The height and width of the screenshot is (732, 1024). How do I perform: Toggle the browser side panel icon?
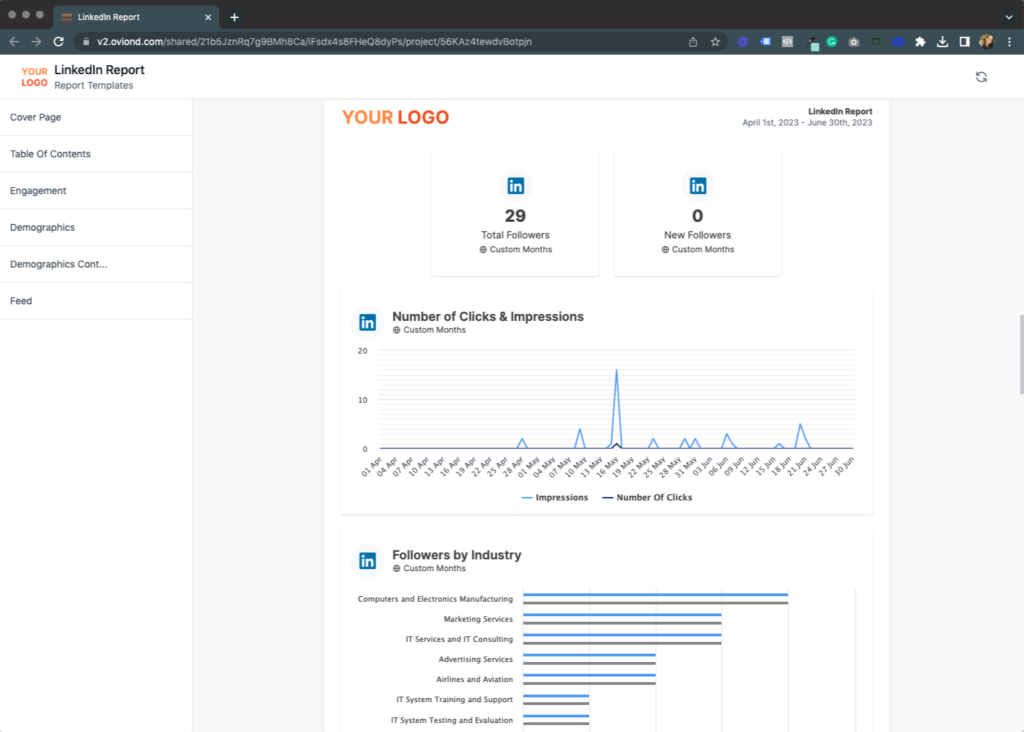coord(965,42)
